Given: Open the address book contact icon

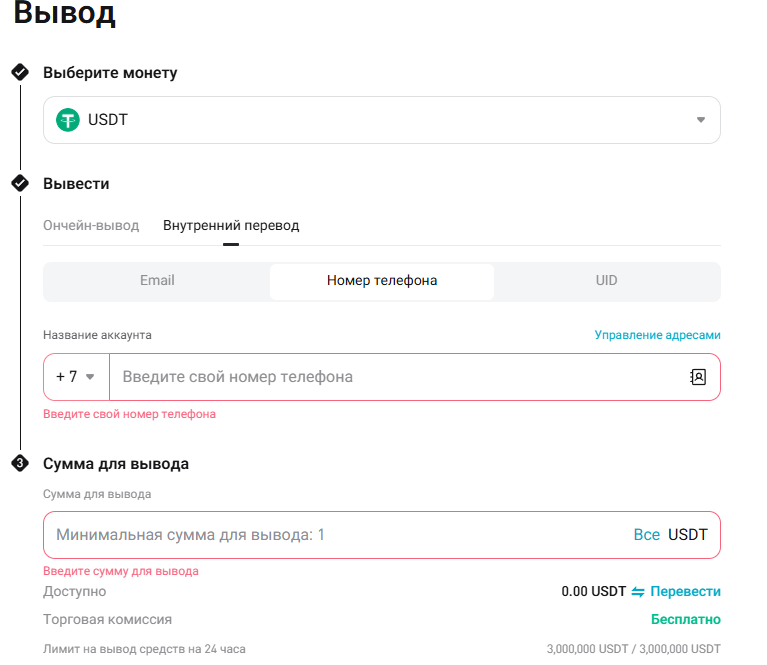Looking at the screenshot, I should click(698, 377).
